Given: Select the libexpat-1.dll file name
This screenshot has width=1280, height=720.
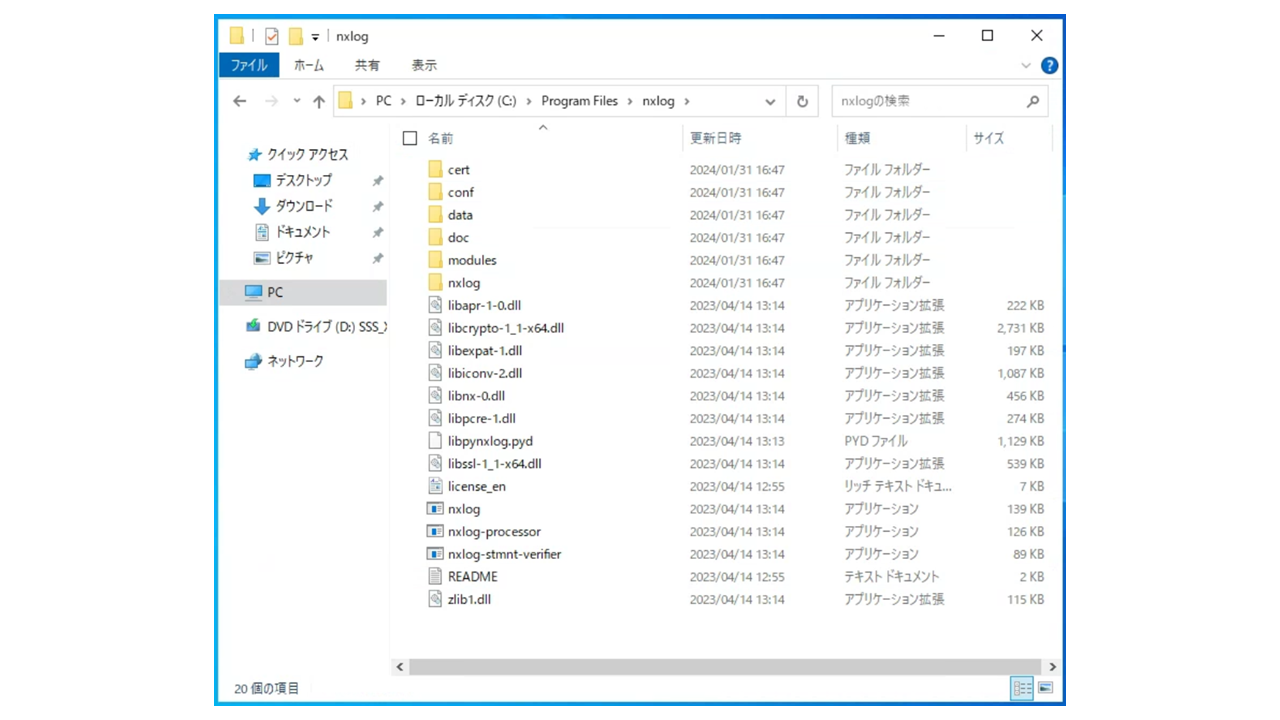Looking at the screenshot, I should (x=485, y=351).
